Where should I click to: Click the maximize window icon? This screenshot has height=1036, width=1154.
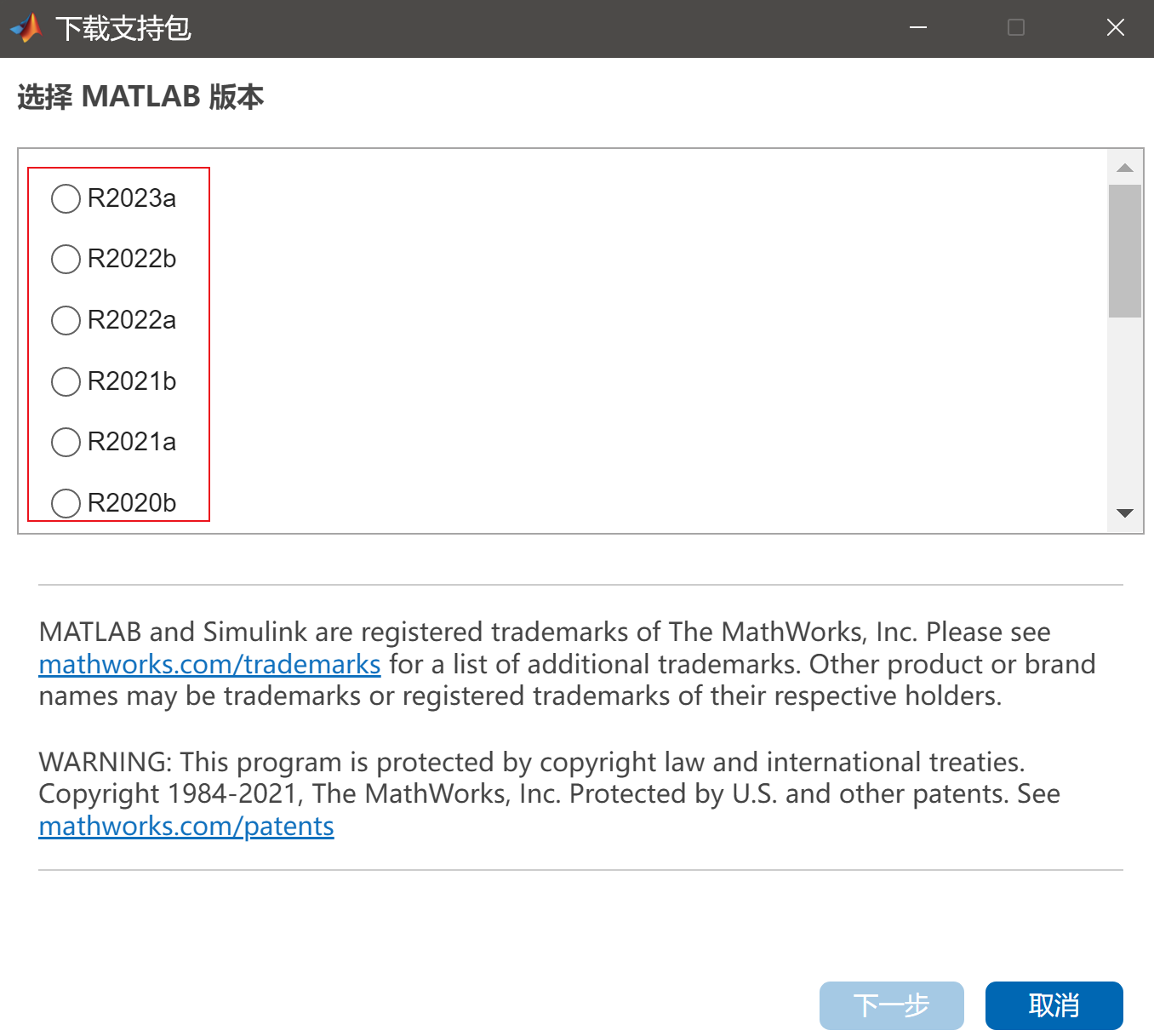click(1016, 28)
